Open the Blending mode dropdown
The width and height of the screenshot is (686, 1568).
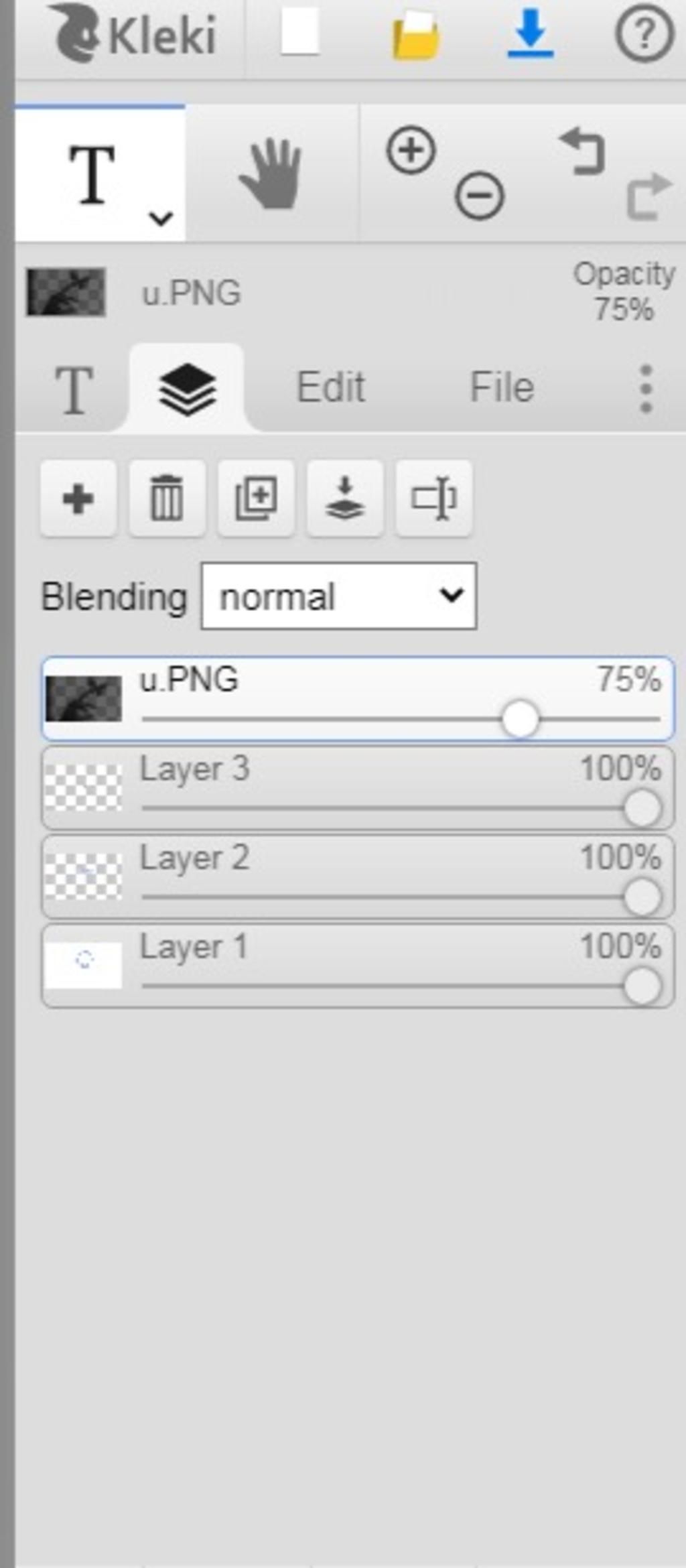click(339, 596)
